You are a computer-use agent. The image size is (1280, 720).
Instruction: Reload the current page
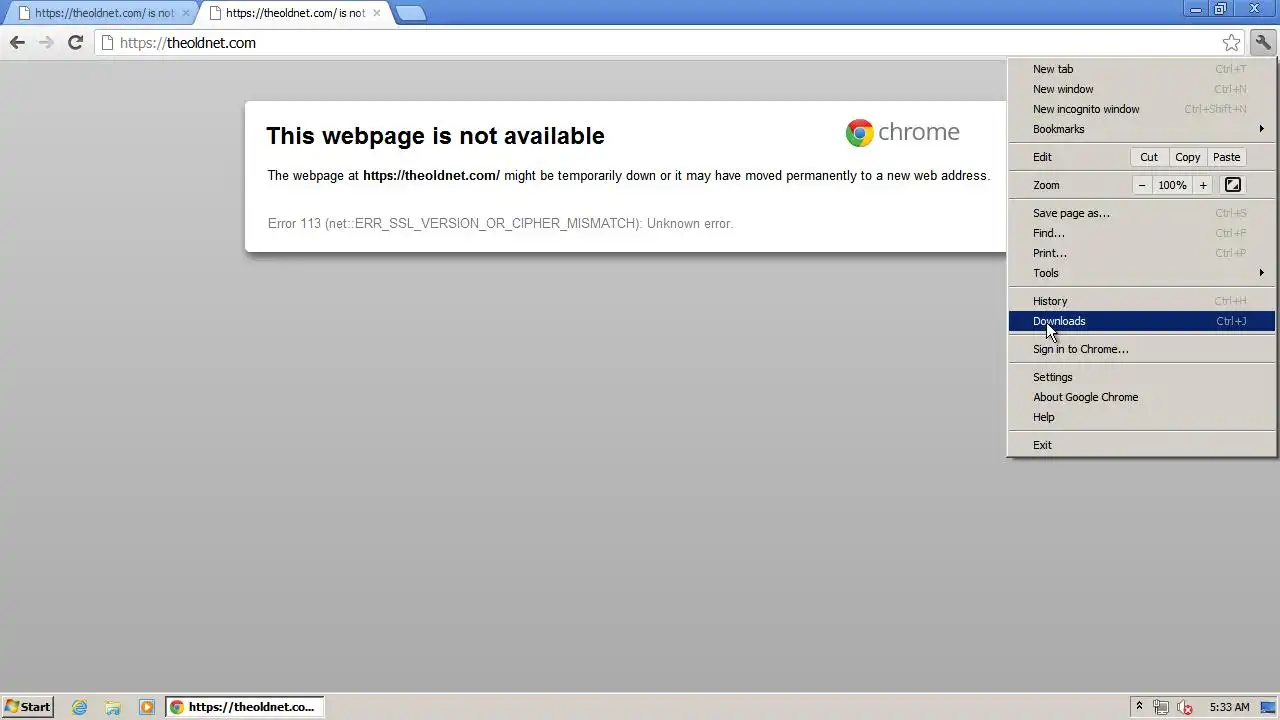tap(75, 42)
